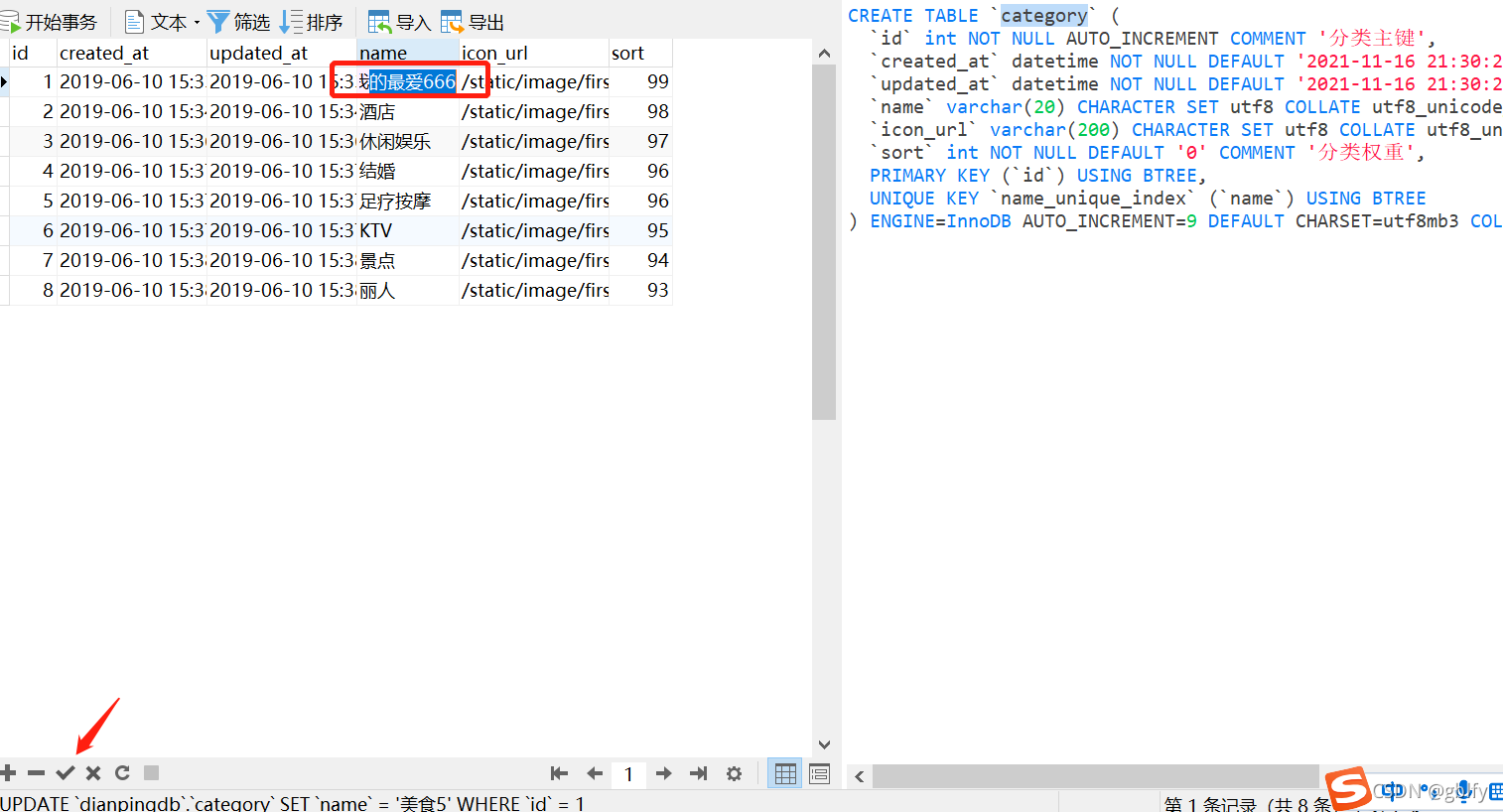Image resolution: width=1503 pixels, height=812 pixels.
Task: Click the sort value 97 cell
Action: (640, 141)
